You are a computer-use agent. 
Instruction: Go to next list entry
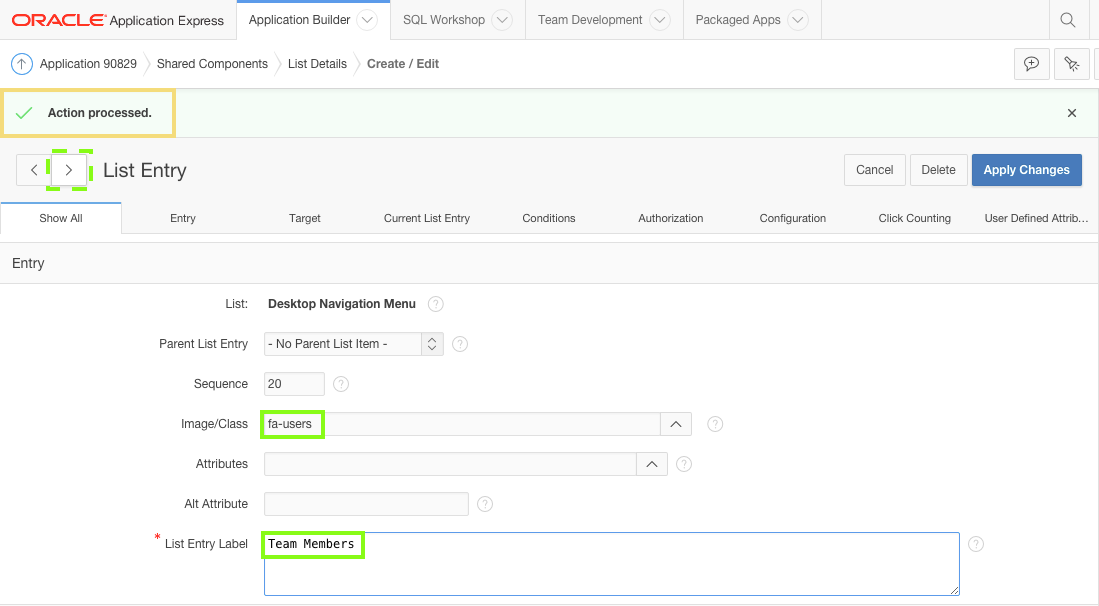click(68, 170)
